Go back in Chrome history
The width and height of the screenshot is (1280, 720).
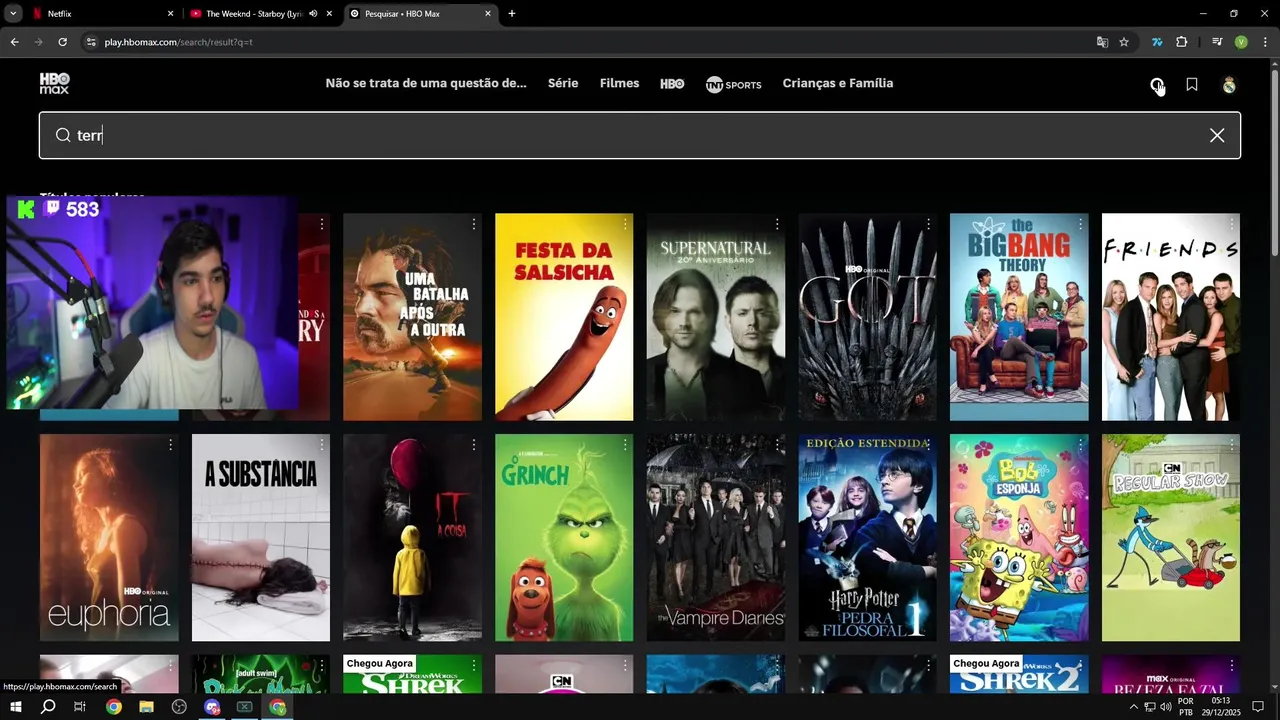(x=14, y=42)
